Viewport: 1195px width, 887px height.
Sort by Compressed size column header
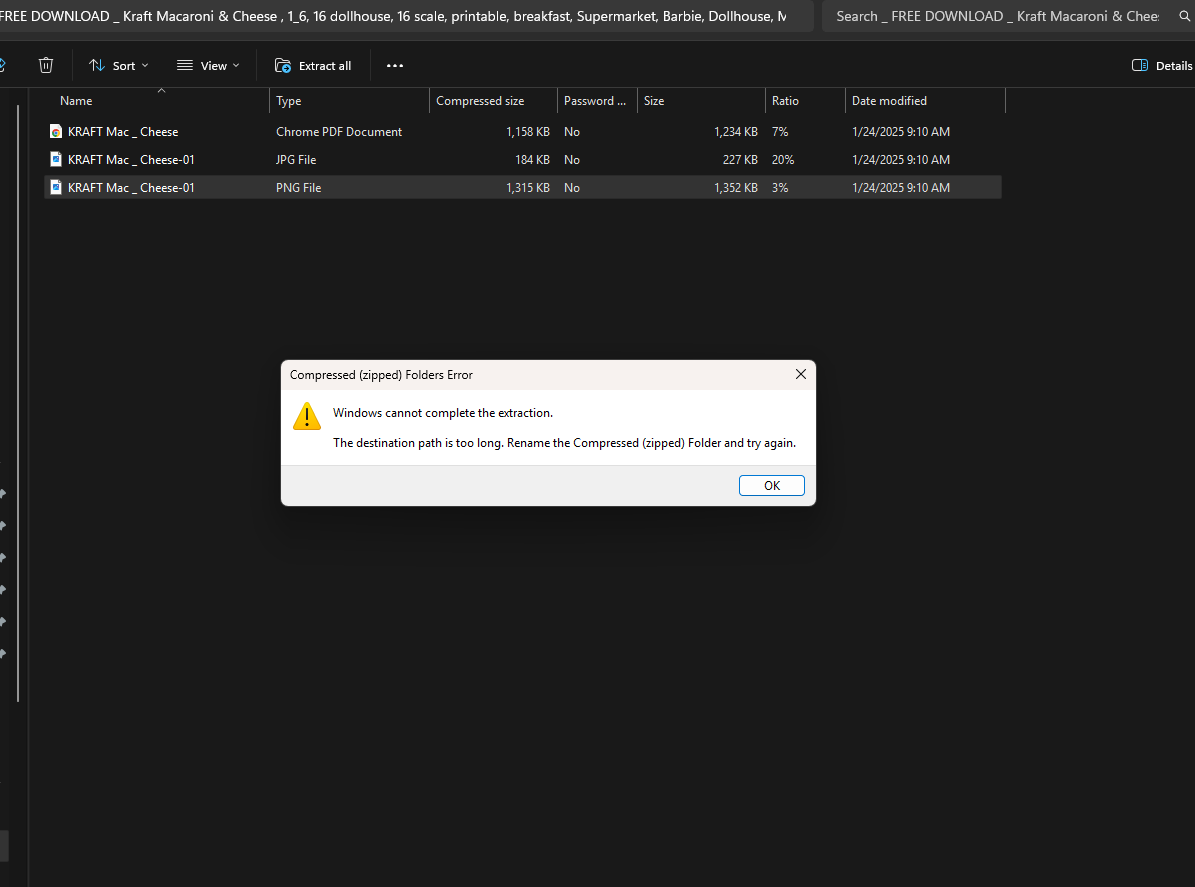(493, 101)
